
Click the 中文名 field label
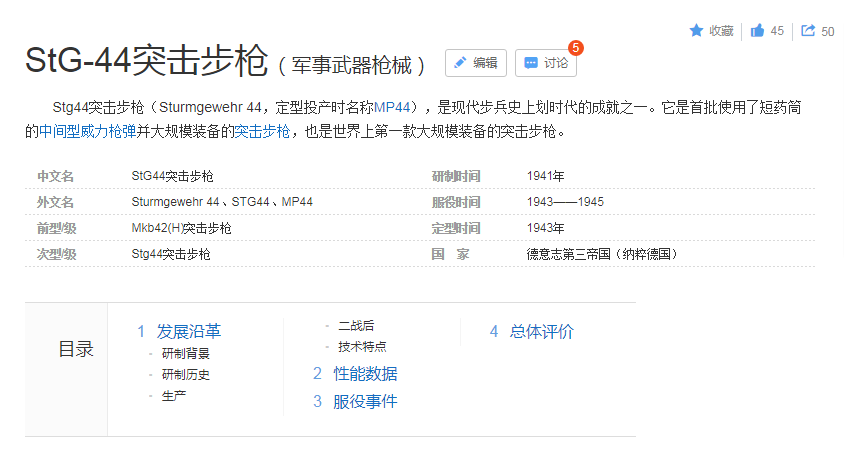(x=55, y=176)
